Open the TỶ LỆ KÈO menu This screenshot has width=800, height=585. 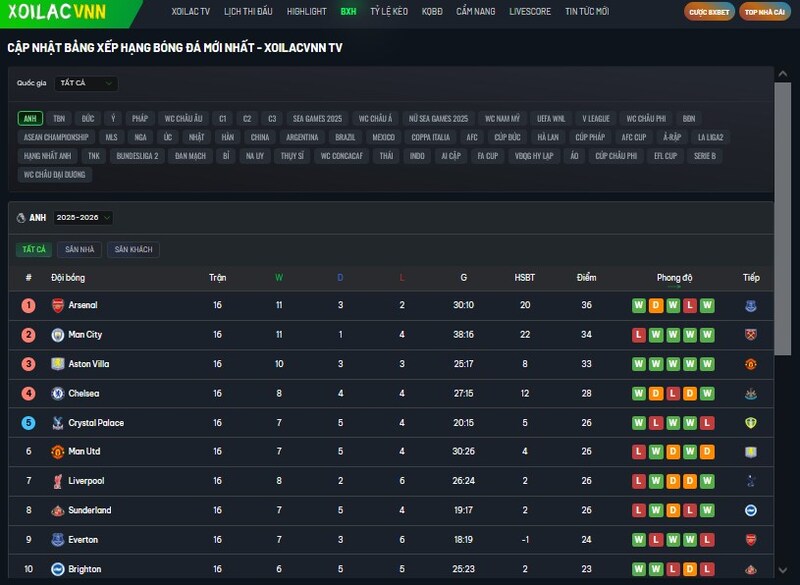coord(389,12)
